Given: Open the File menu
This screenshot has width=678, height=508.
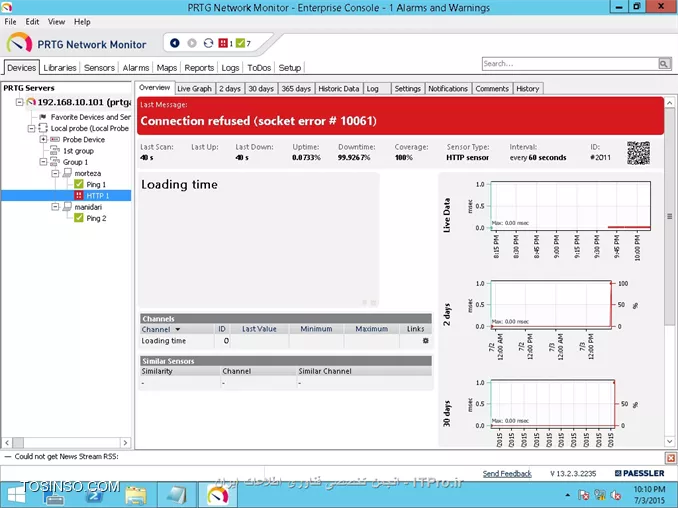Looking at the screenshot, I should pyautogui.click(x=10, y=22).
